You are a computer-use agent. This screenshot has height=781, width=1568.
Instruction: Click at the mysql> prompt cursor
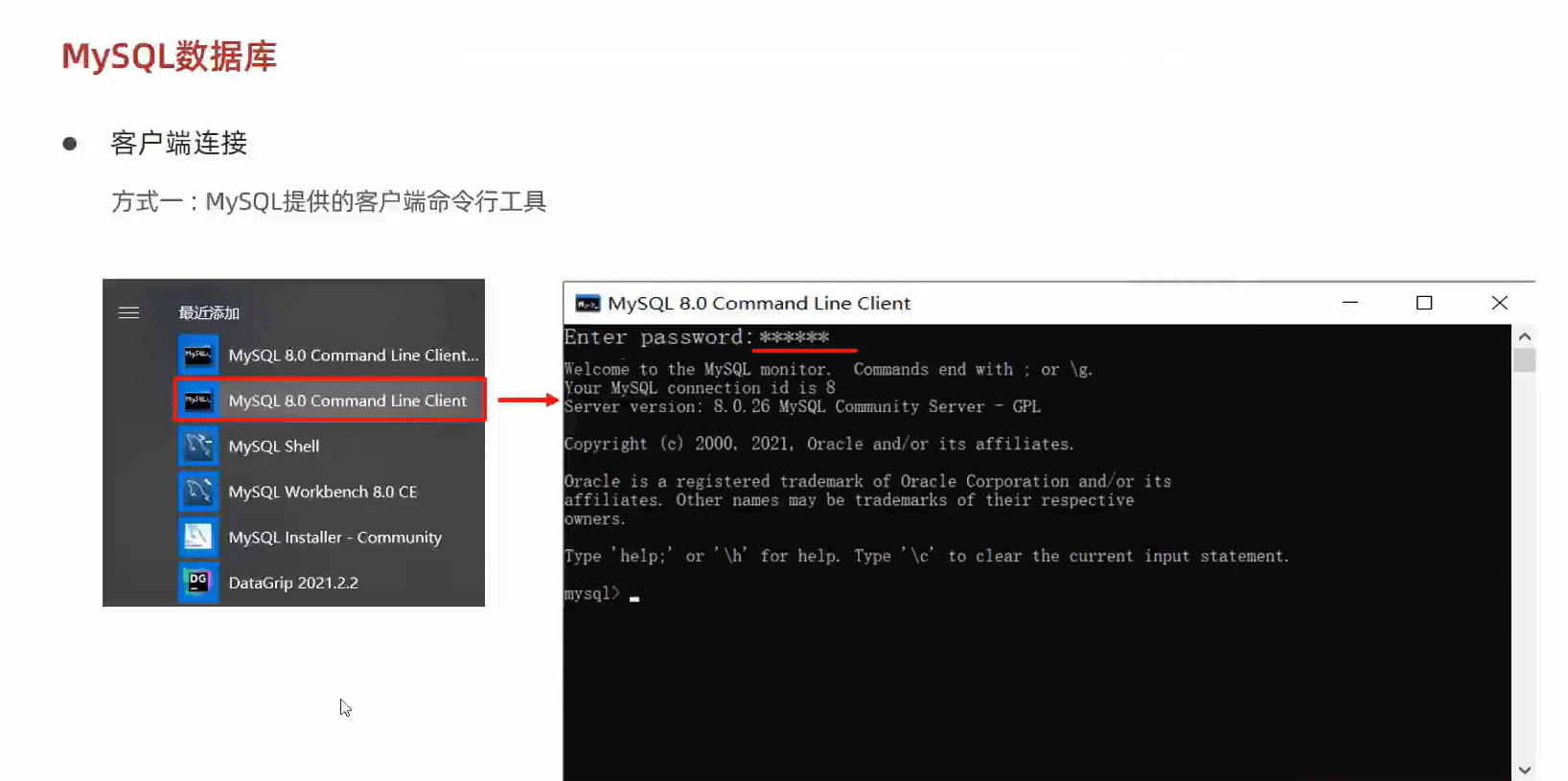[634, 597]
